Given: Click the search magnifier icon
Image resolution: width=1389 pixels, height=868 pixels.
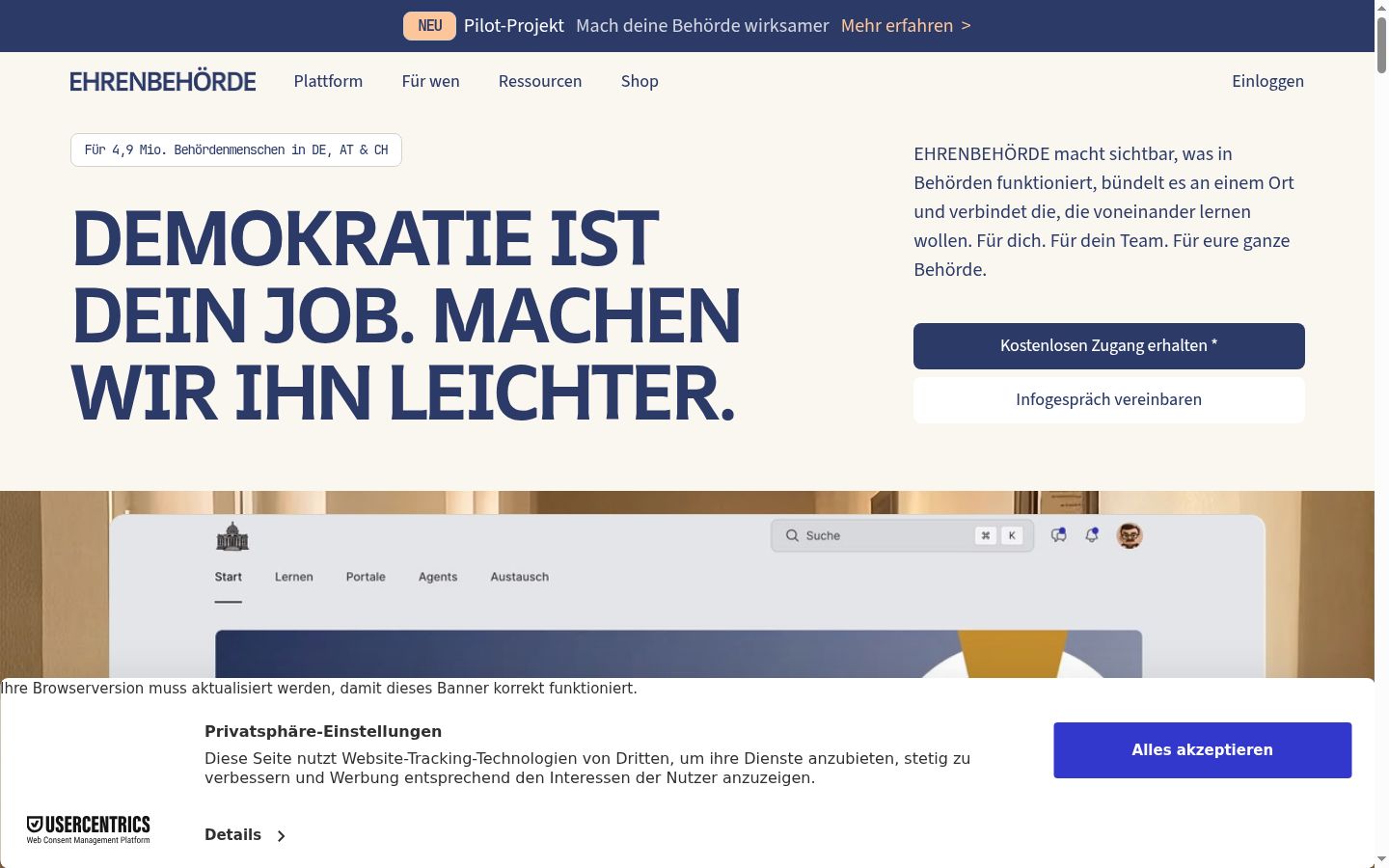Looking at the screenshot, I should tap(792, 535).
